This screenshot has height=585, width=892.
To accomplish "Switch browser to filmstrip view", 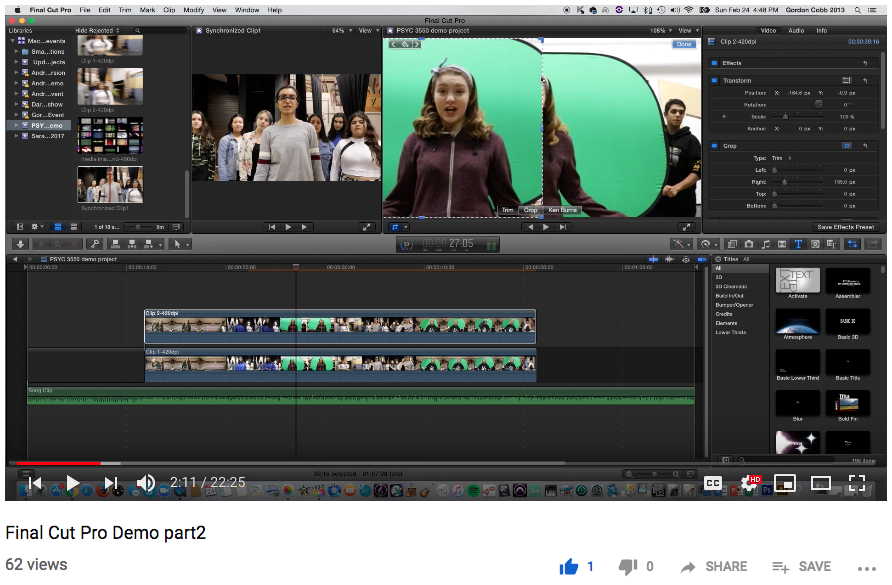I will point(57,227).
